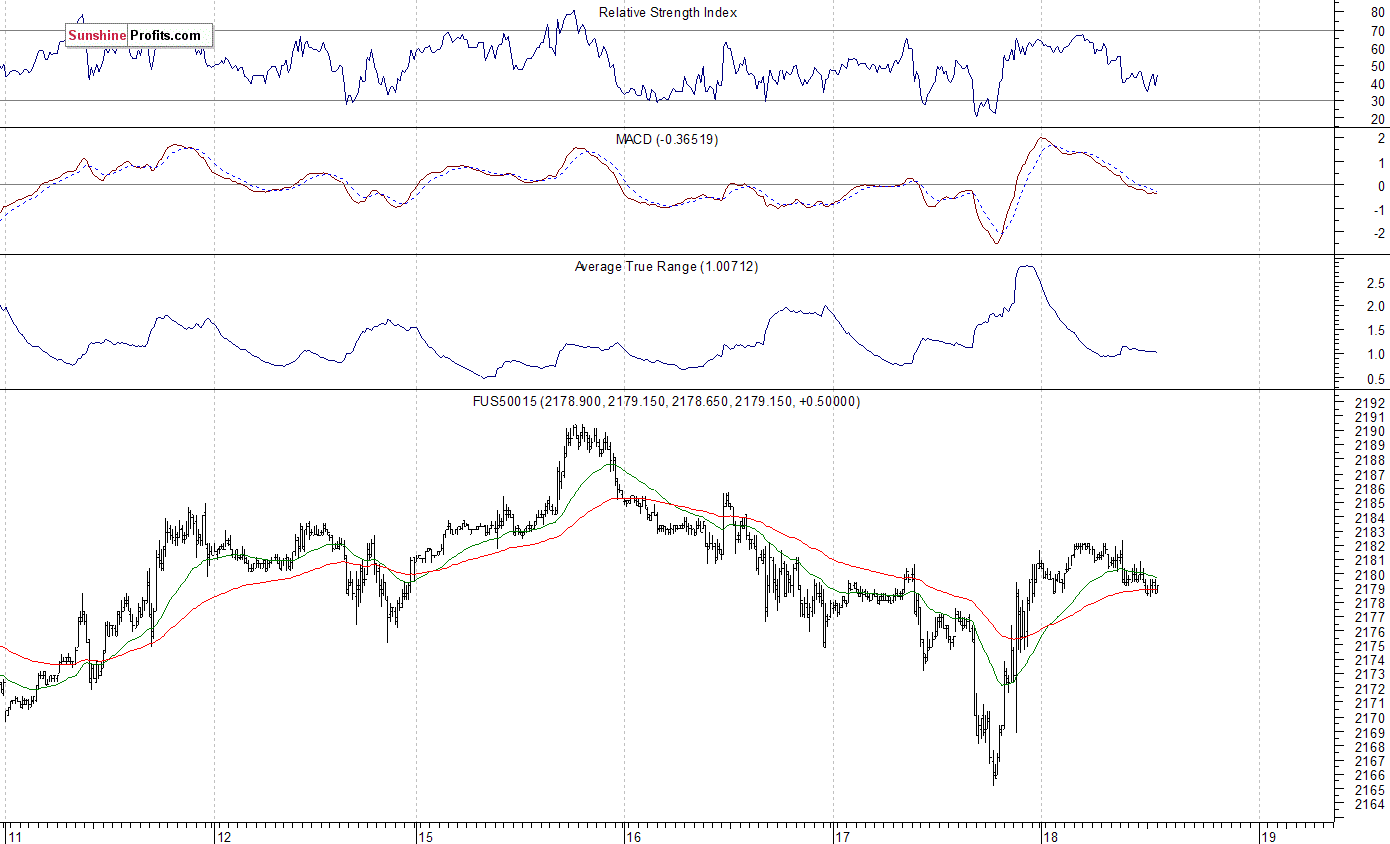
Task: Click the 2179 price axis label
Action: click(1369, 590)
